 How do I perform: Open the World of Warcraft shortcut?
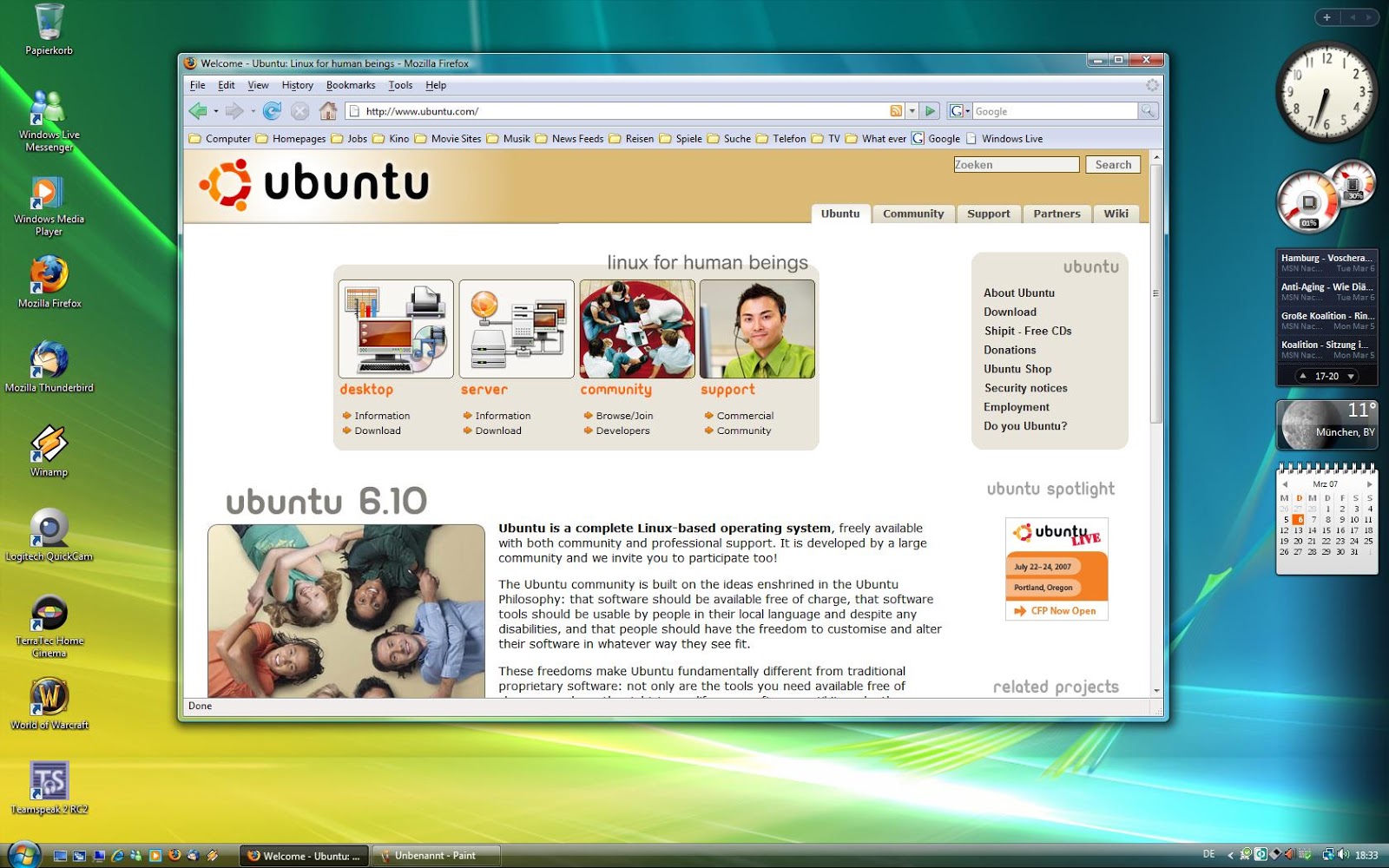[x=49, y=697]
